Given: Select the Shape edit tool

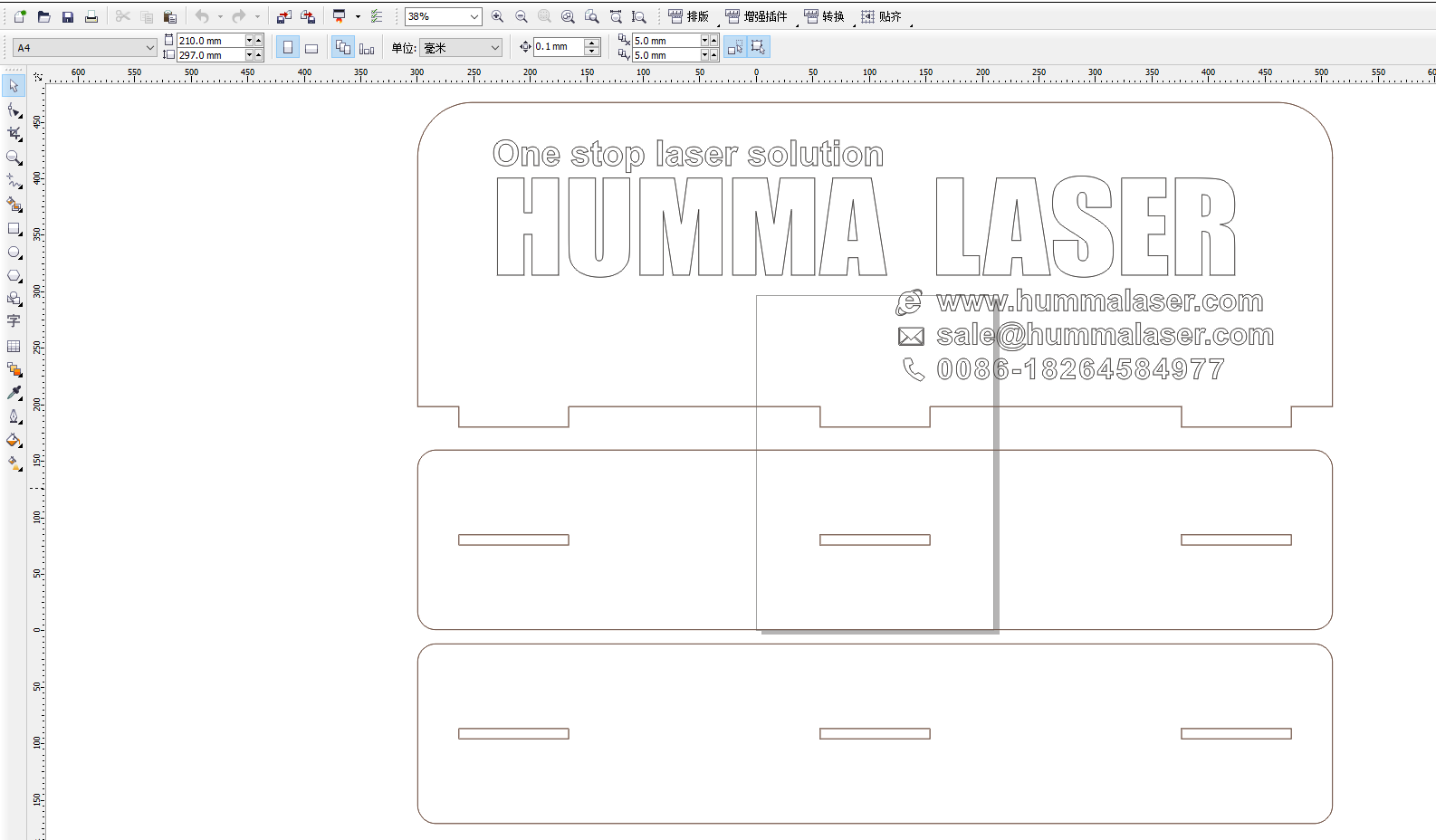Looking at the screenshot, I should tap(14, 110).
